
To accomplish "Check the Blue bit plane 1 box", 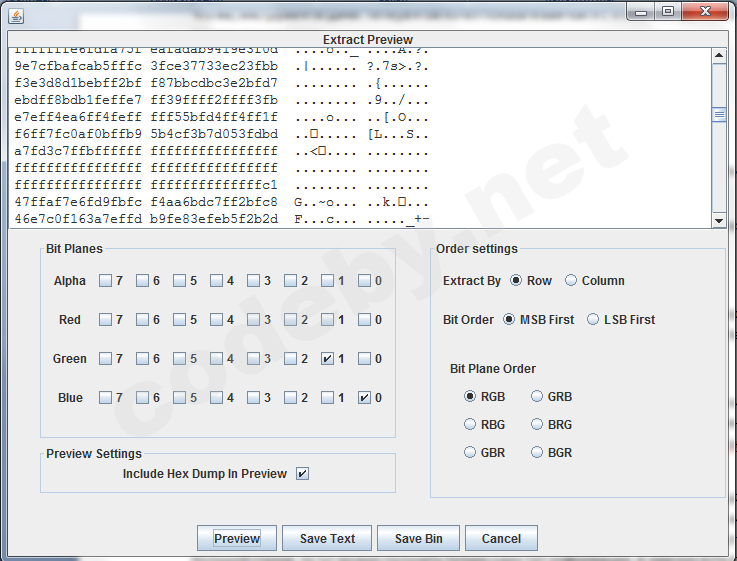I will [x=327, y=398].
